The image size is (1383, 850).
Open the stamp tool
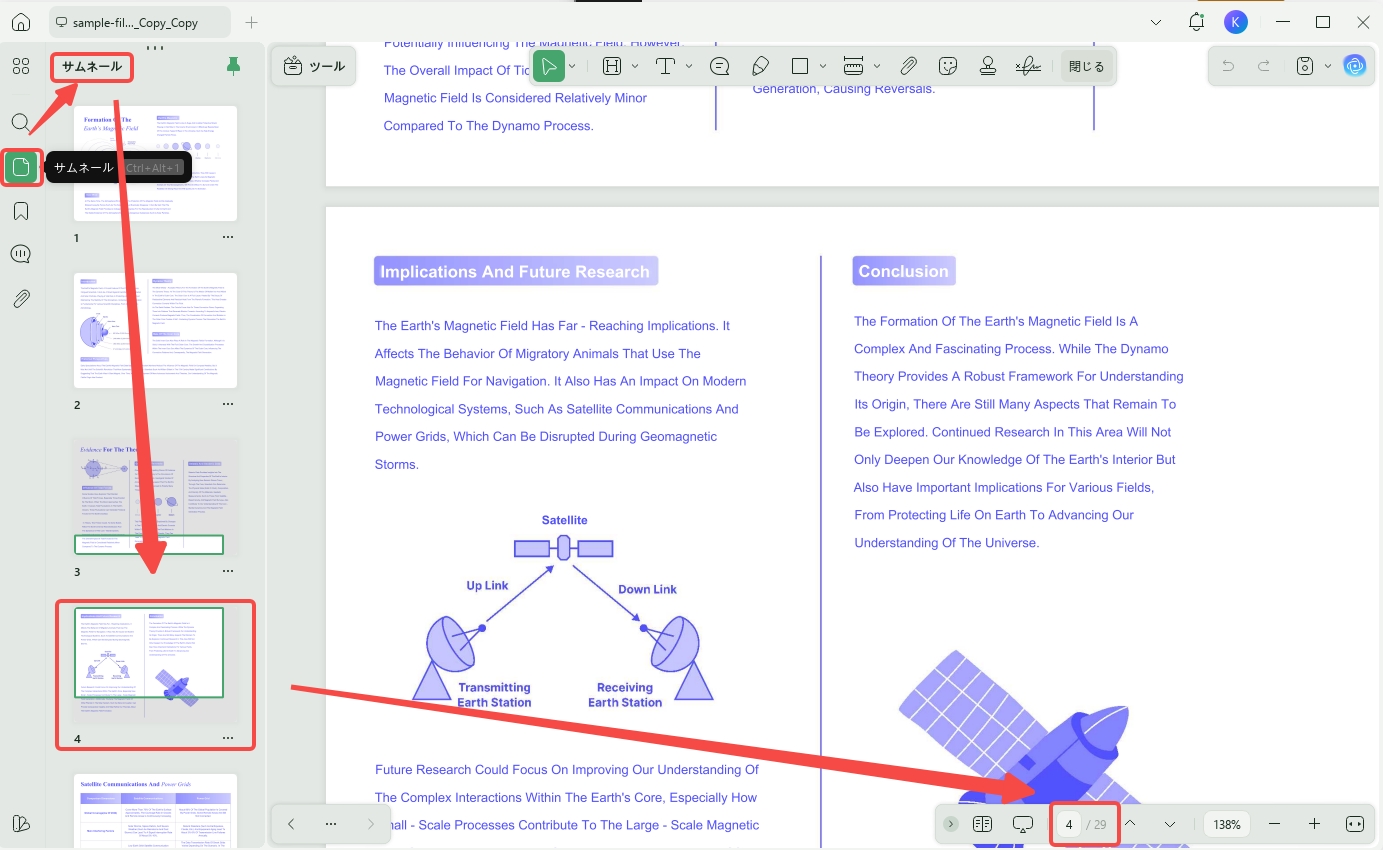988,66
